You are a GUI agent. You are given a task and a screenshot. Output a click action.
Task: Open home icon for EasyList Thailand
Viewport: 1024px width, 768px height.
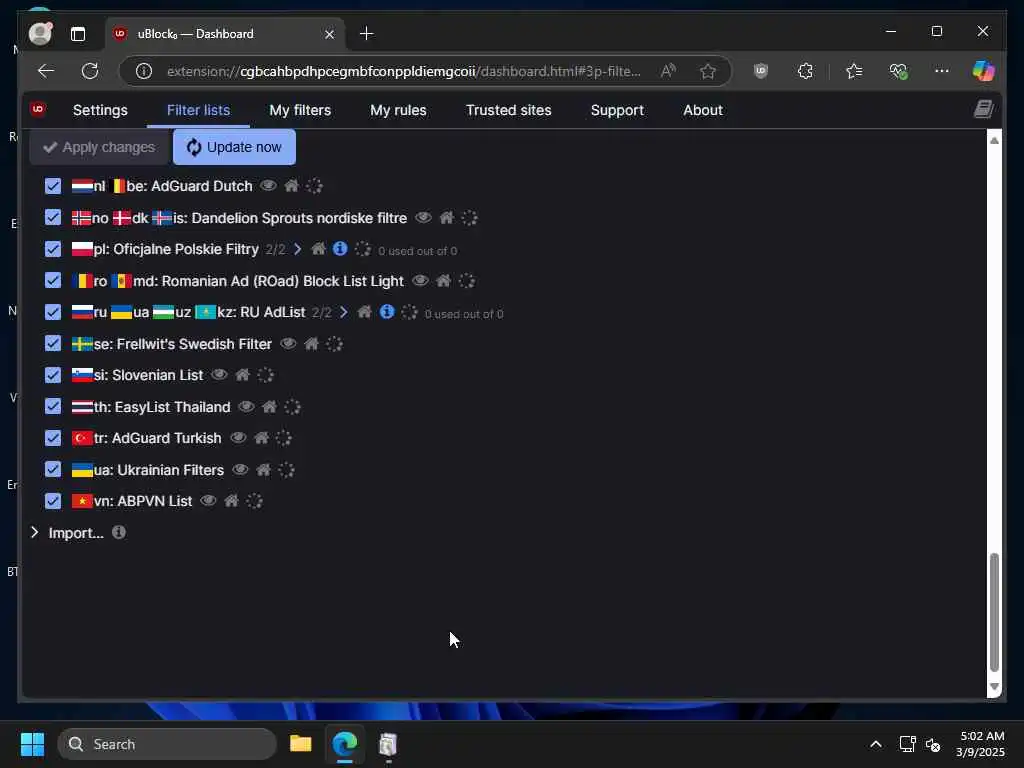pos(269,407)
